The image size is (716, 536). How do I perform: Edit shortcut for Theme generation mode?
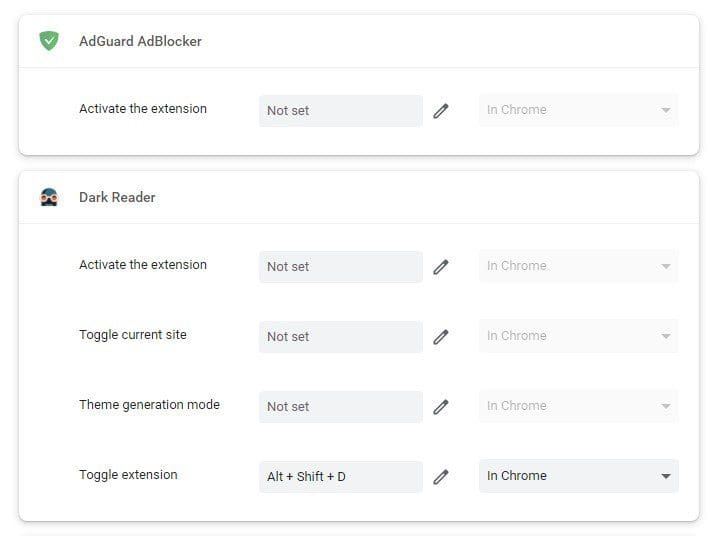pyautogui.click(x=441, y=407)
